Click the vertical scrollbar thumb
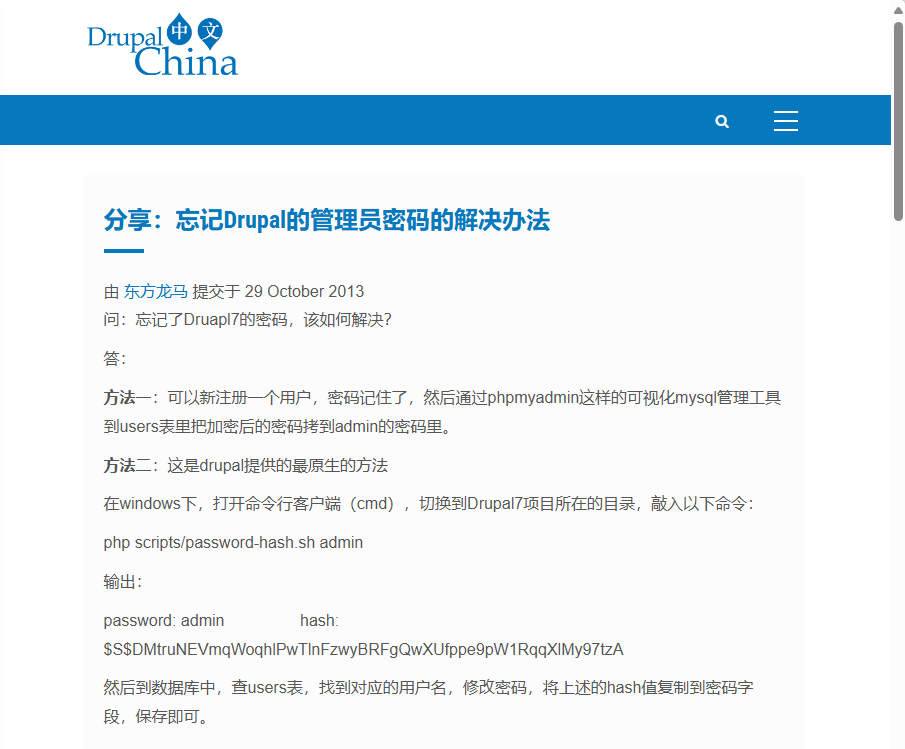905x749 pixels. pyautogui.click(x=898, y=120)
